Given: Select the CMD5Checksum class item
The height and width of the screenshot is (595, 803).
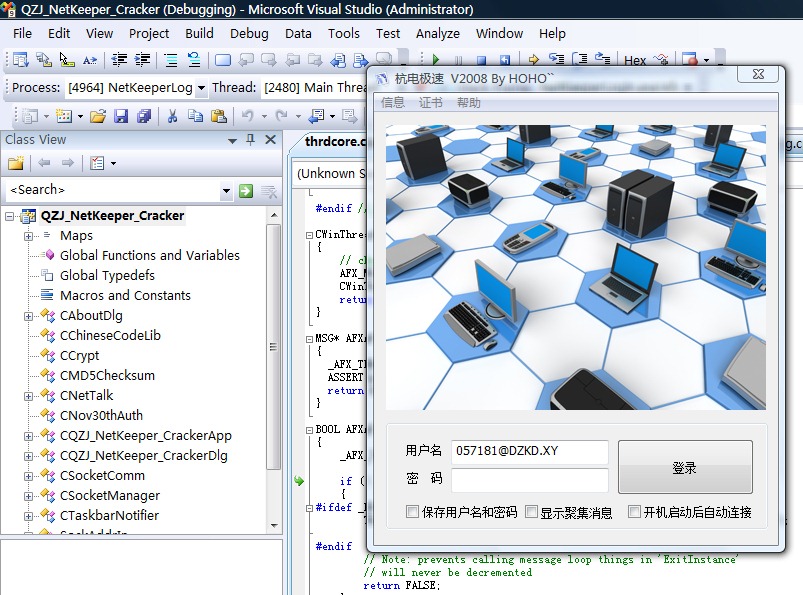Looking at the screenshot, I should click(x=107, y=375).
